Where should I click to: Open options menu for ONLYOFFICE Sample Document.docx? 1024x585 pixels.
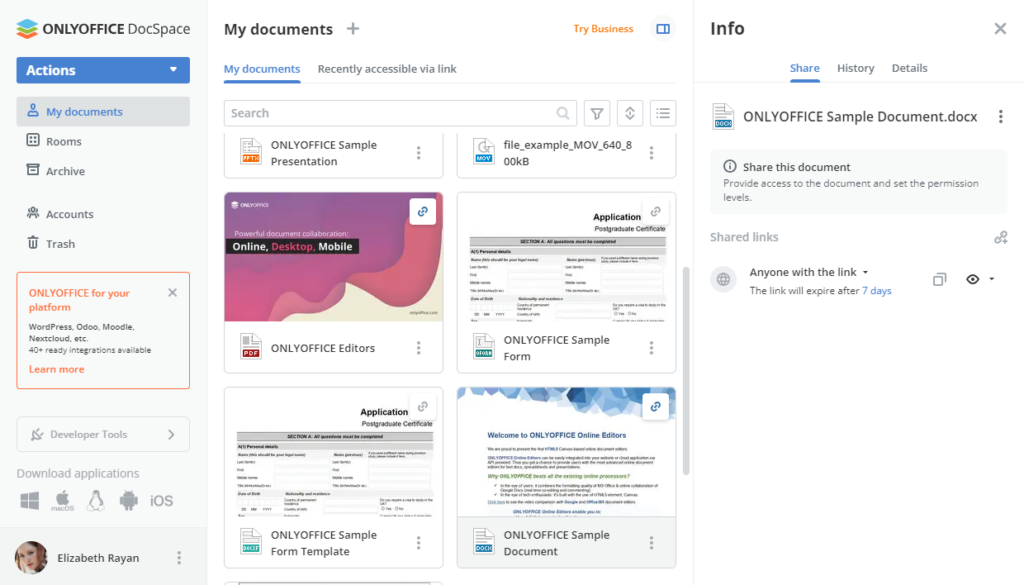(1000, 116)
